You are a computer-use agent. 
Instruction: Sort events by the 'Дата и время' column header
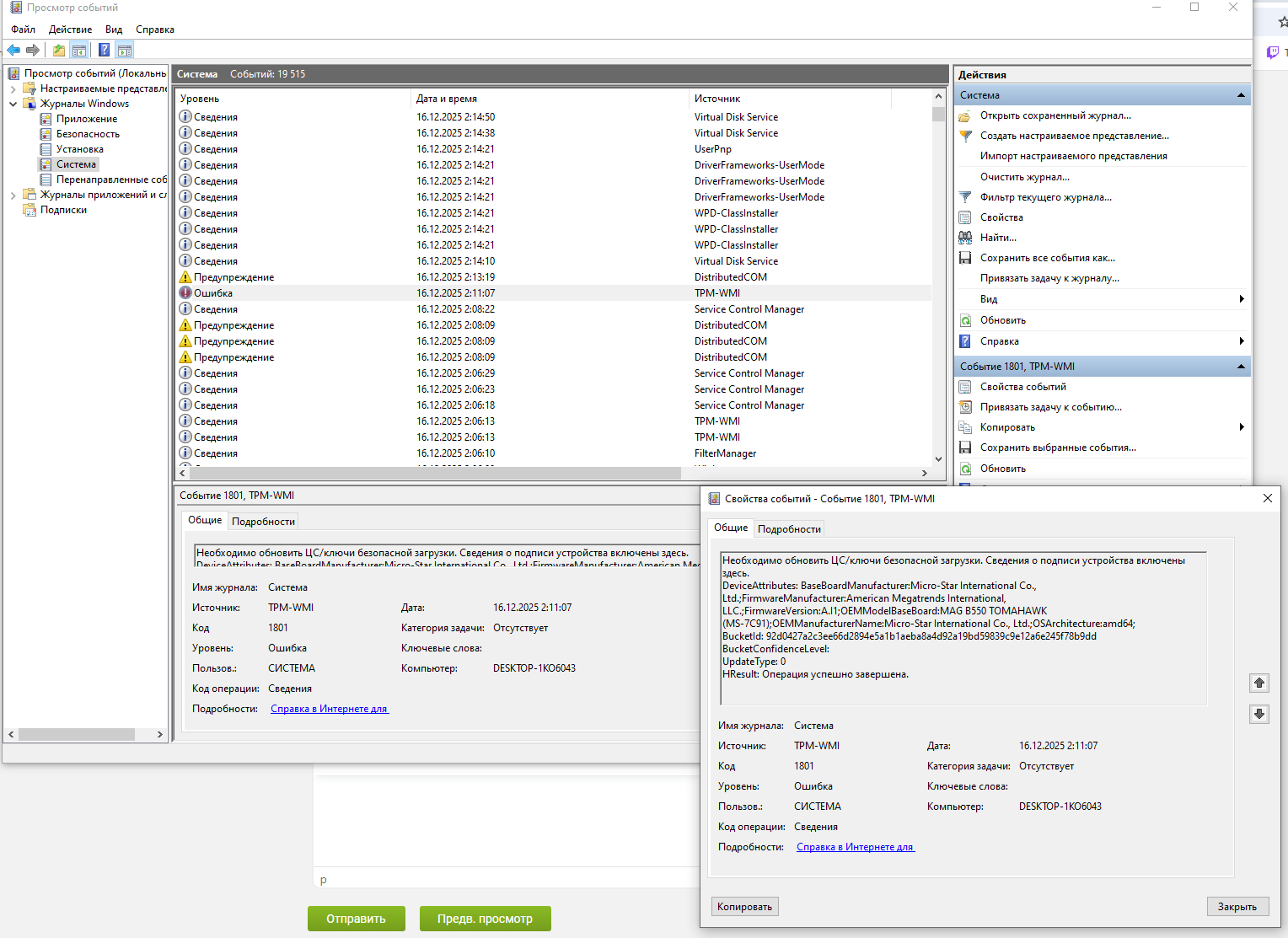click(550, 99)
